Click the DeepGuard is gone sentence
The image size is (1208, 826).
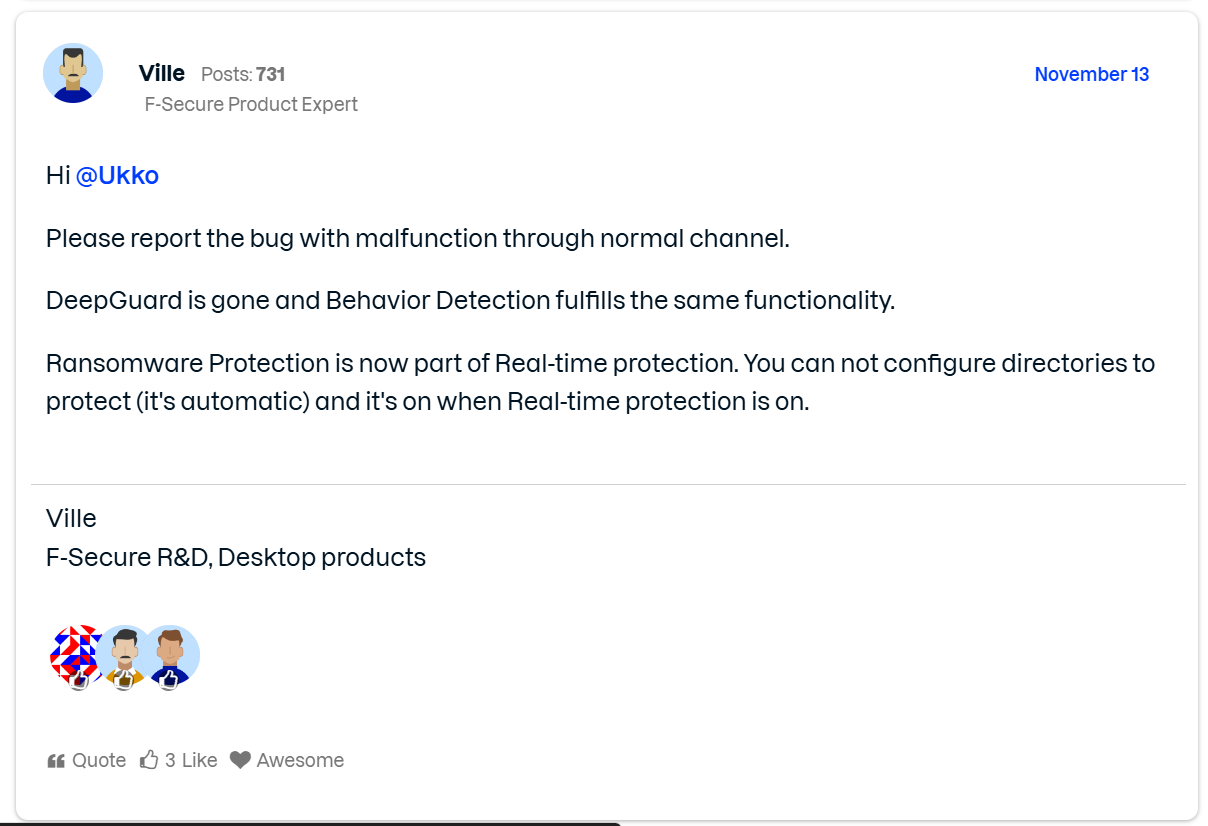click(x=470, y=300)
